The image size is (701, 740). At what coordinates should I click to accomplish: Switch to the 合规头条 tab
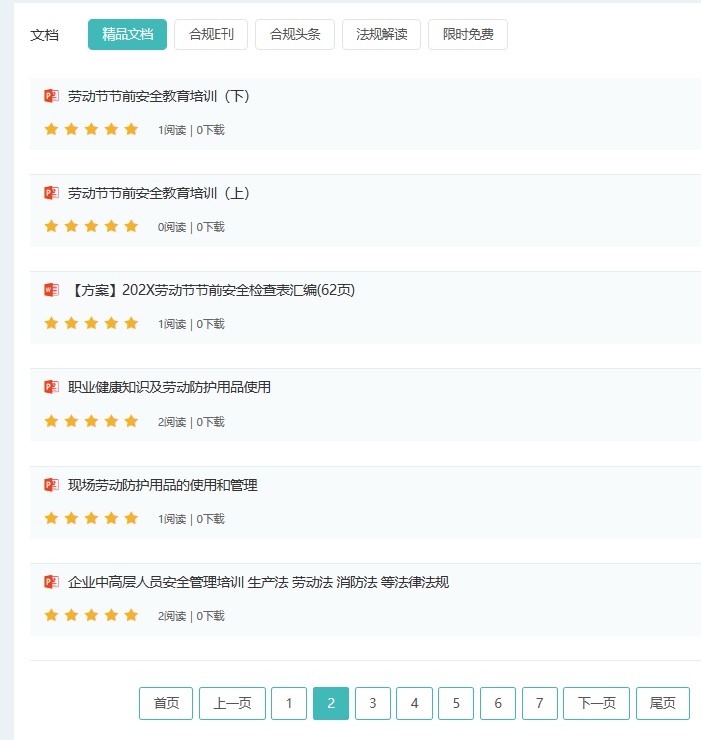[295, 34]
